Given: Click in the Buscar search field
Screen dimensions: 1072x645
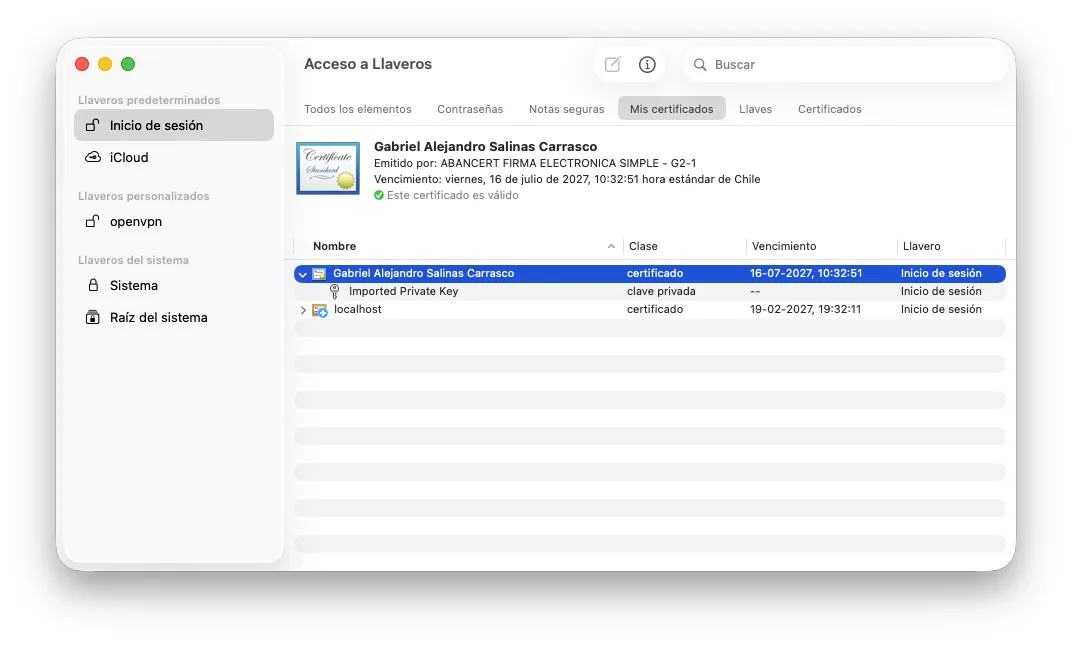Looking at the screenshot, I should point(845,64).
